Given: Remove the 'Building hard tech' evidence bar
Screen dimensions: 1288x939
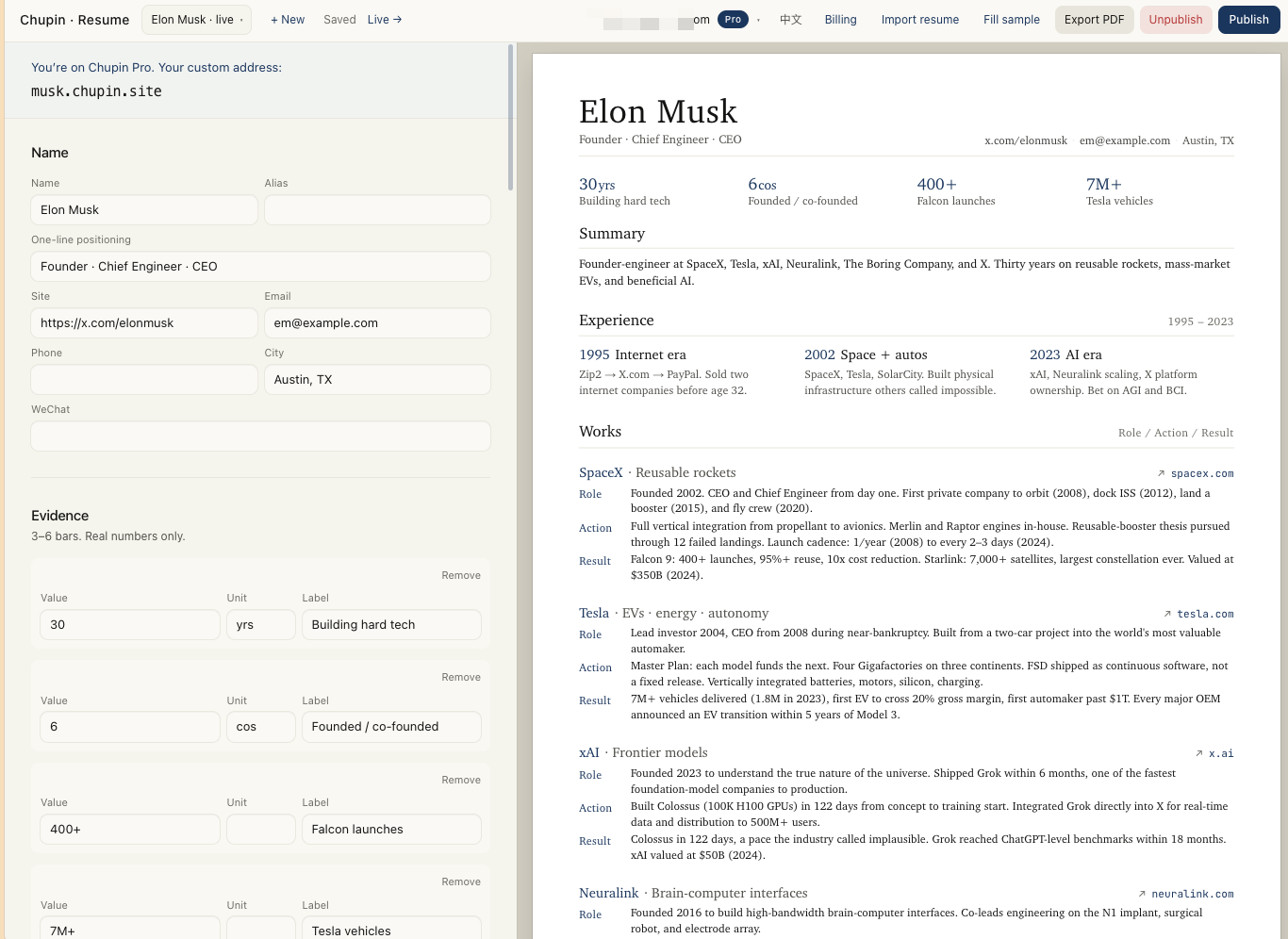Looking at the screenshot, I should coord(461,575).
